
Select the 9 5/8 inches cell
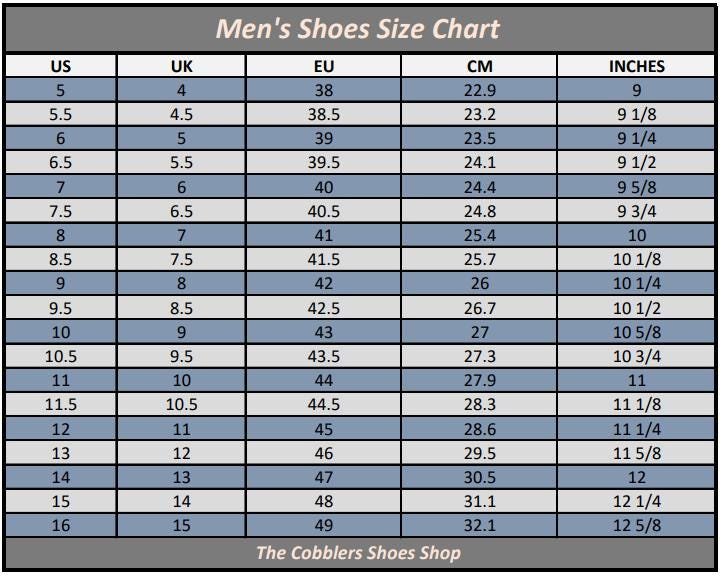(x=636, y=187)
